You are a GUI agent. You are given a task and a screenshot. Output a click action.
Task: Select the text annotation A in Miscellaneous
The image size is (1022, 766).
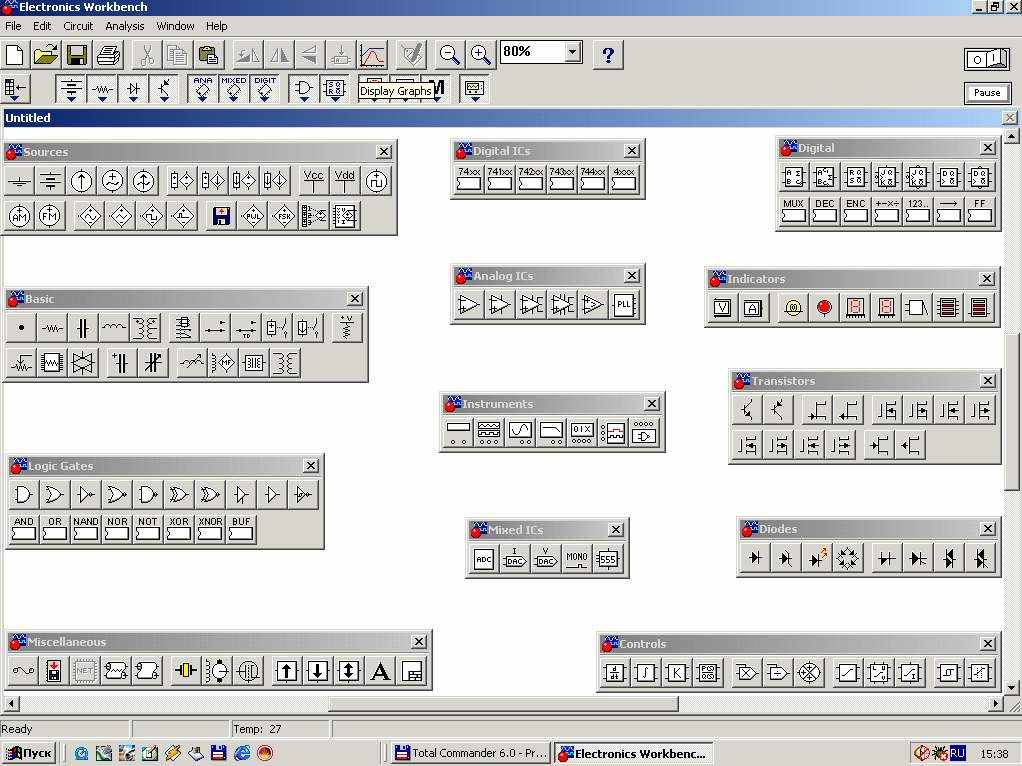pyautogui.click(x=381, y=671)
